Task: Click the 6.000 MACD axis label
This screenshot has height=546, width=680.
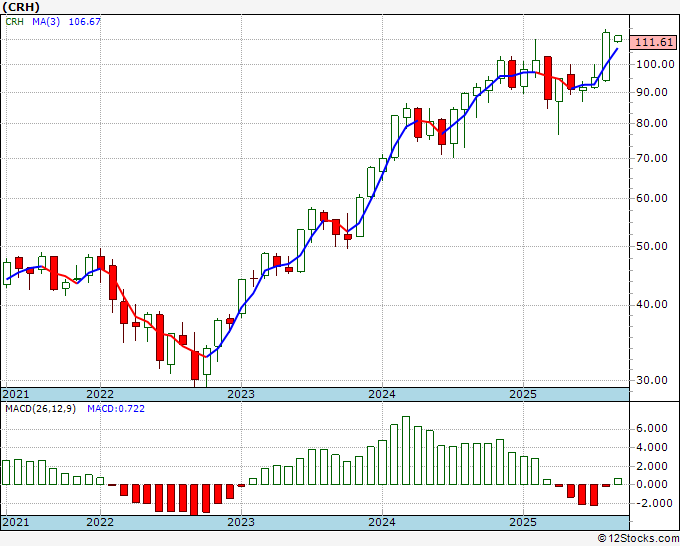Action: click(x=652, y=429)
